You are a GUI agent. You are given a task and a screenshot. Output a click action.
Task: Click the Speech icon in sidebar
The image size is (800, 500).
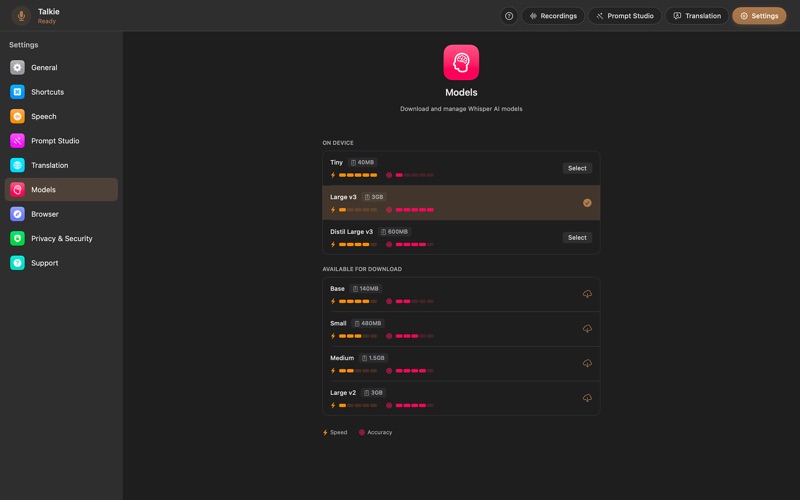pos(17,116)
